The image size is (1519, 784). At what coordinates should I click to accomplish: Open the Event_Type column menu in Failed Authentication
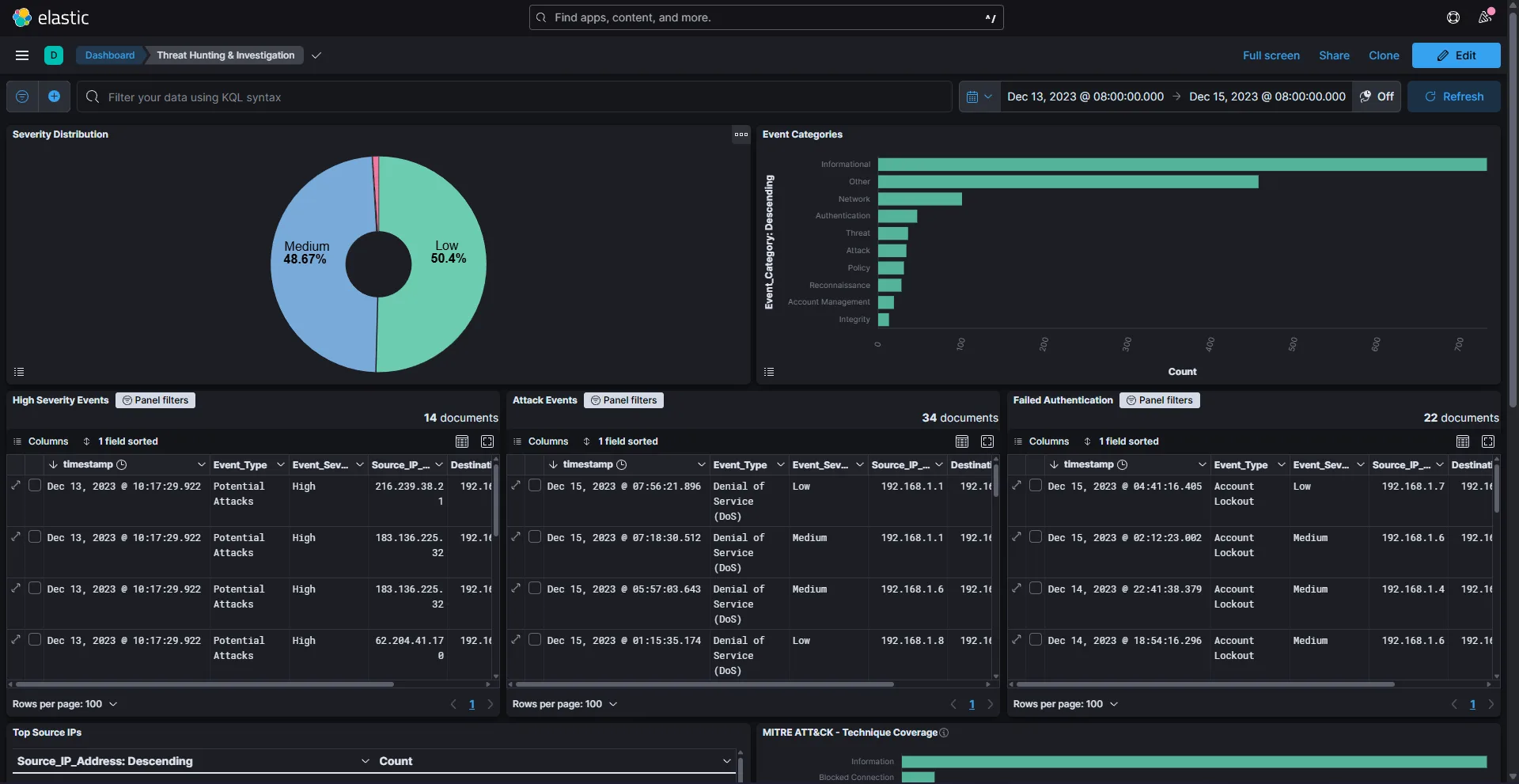1282,464
